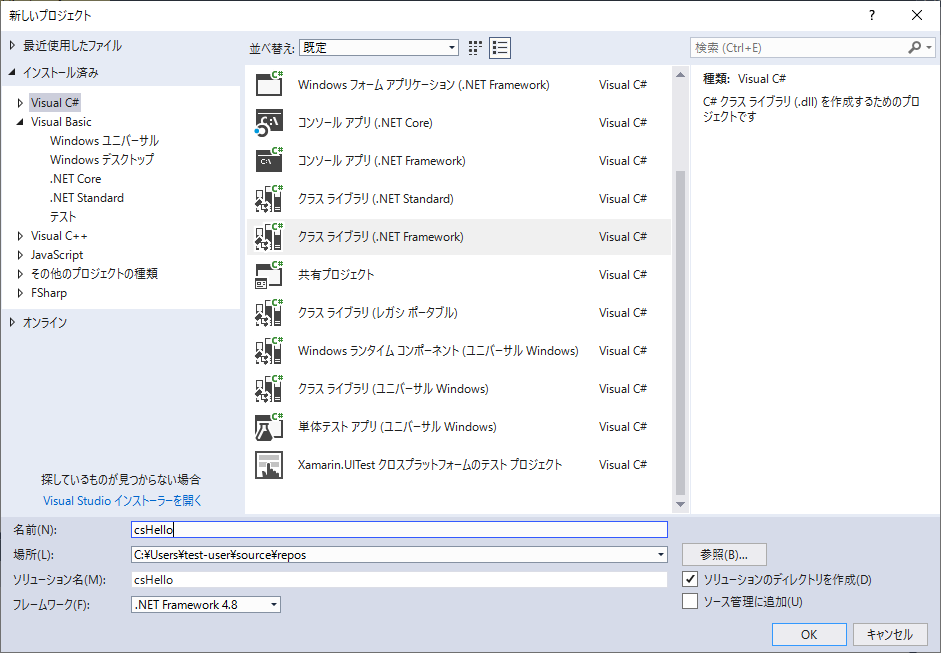This screenshot has height=653, width=941.
Task: Choose the クラス ライブラリ (レガシ ポータブル) icon
Action: click(x=269, y=313)
